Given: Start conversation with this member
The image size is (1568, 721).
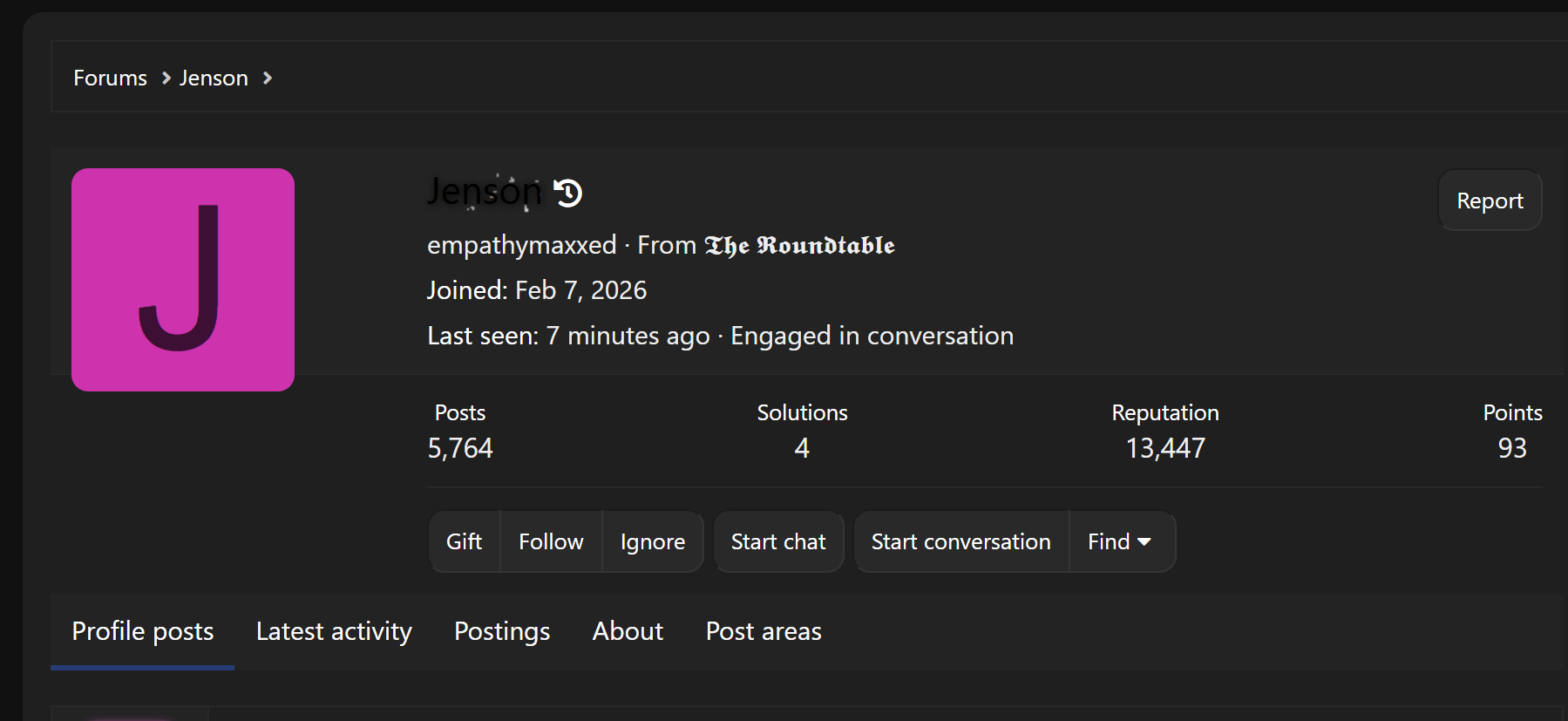Looking at the screenshot, I should 961,541.
